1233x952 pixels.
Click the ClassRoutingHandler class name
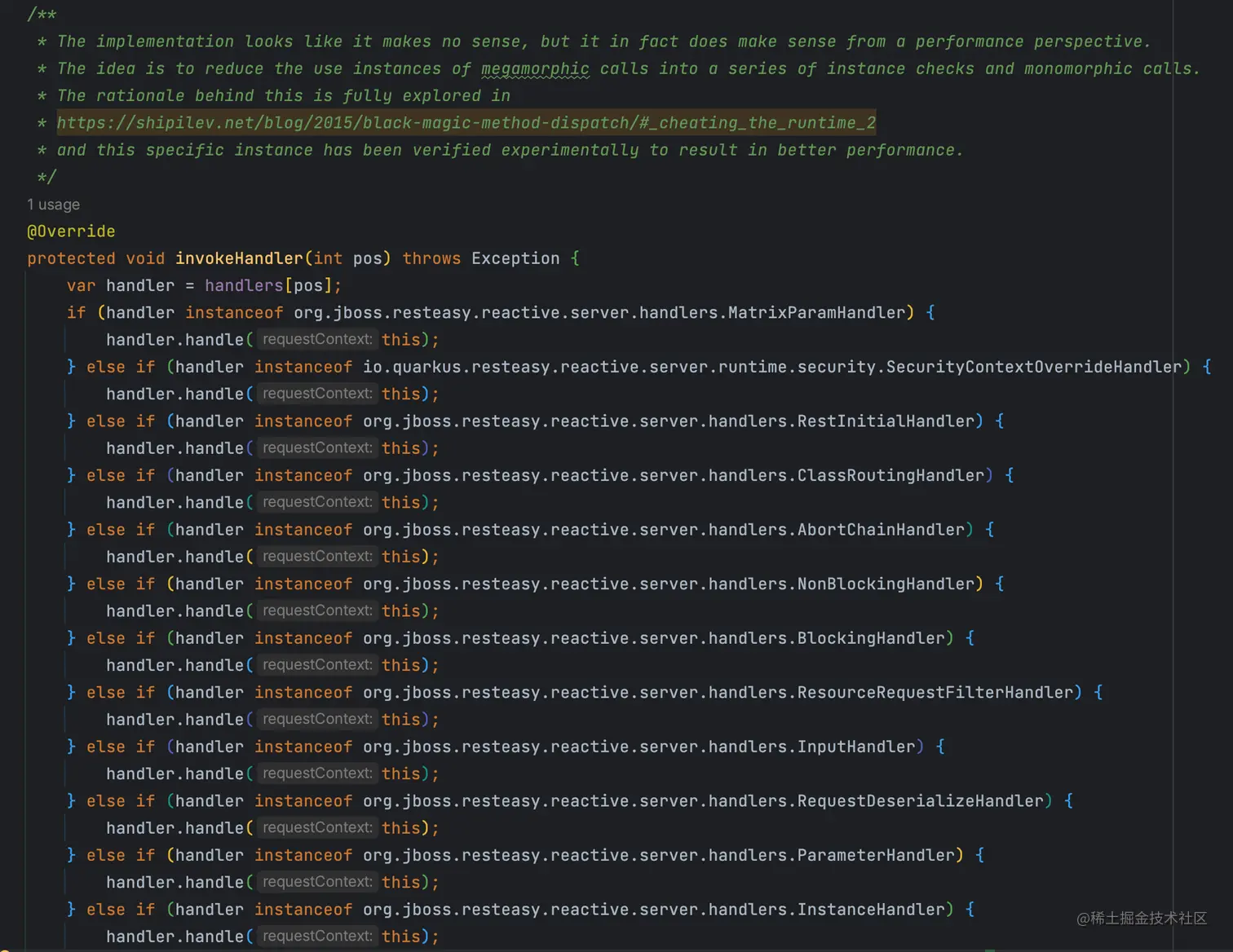pyautogui.click(x=890, y=476)
